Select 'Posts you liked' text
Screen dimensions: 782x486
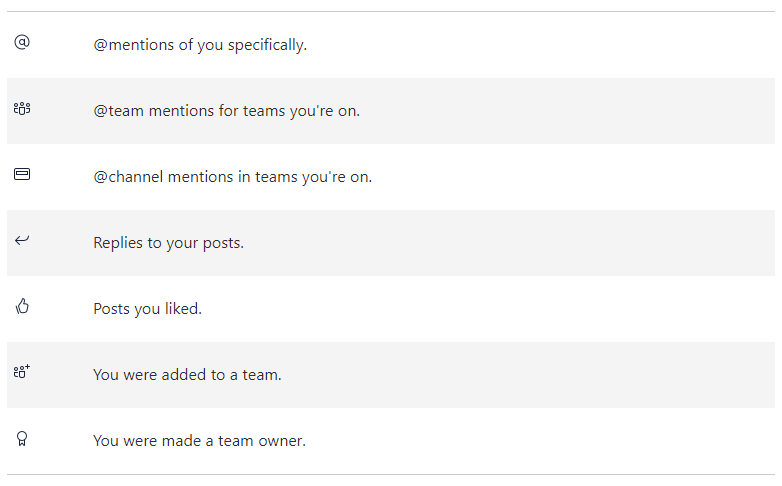148,309
